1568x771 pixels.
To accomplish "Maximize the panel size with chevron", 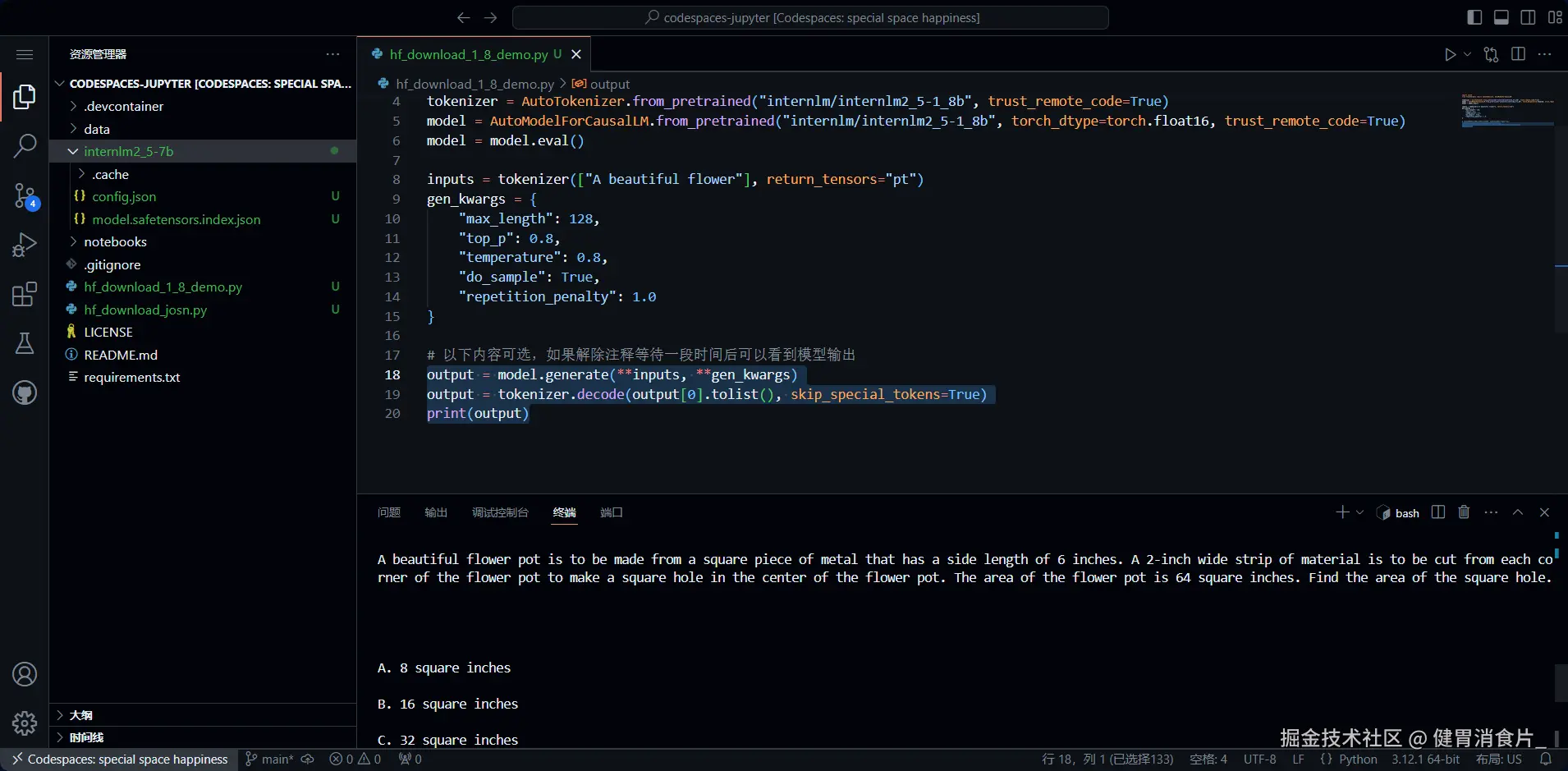I will coord(1518,512).
